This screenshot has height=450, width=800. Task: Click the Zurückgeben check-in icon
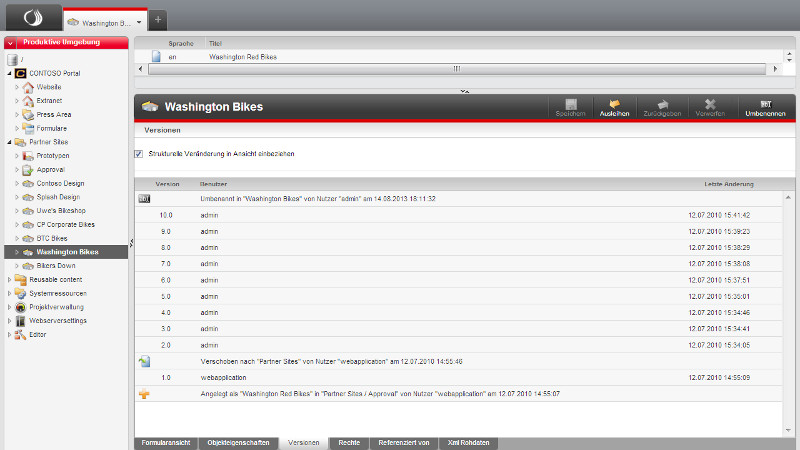(662, 104)
